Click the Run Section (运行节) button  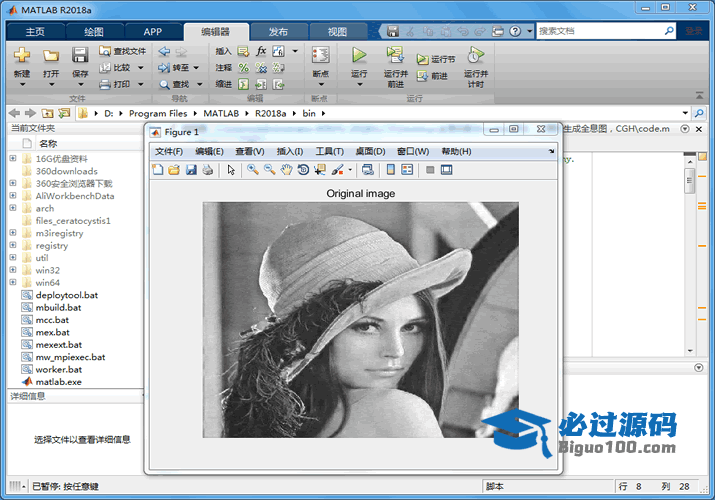436,59
